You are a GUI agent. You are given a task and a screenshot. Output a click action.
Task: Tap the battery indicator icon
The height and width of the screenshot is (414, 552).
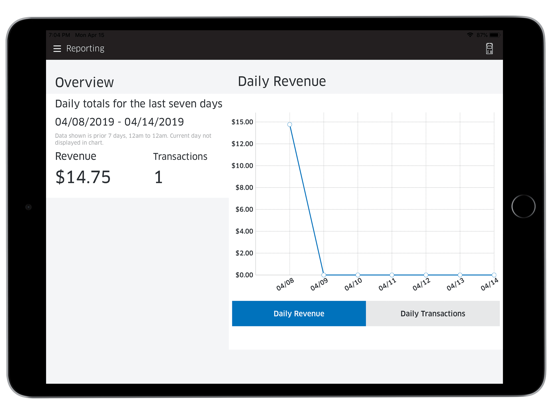coord(494,35)
